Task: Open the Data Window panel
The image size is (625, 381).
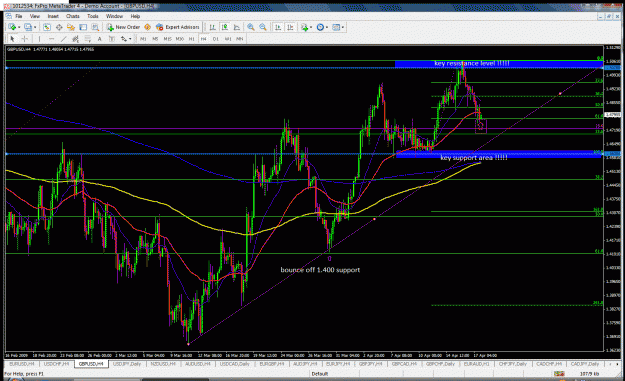Action: tap(59, 27)
